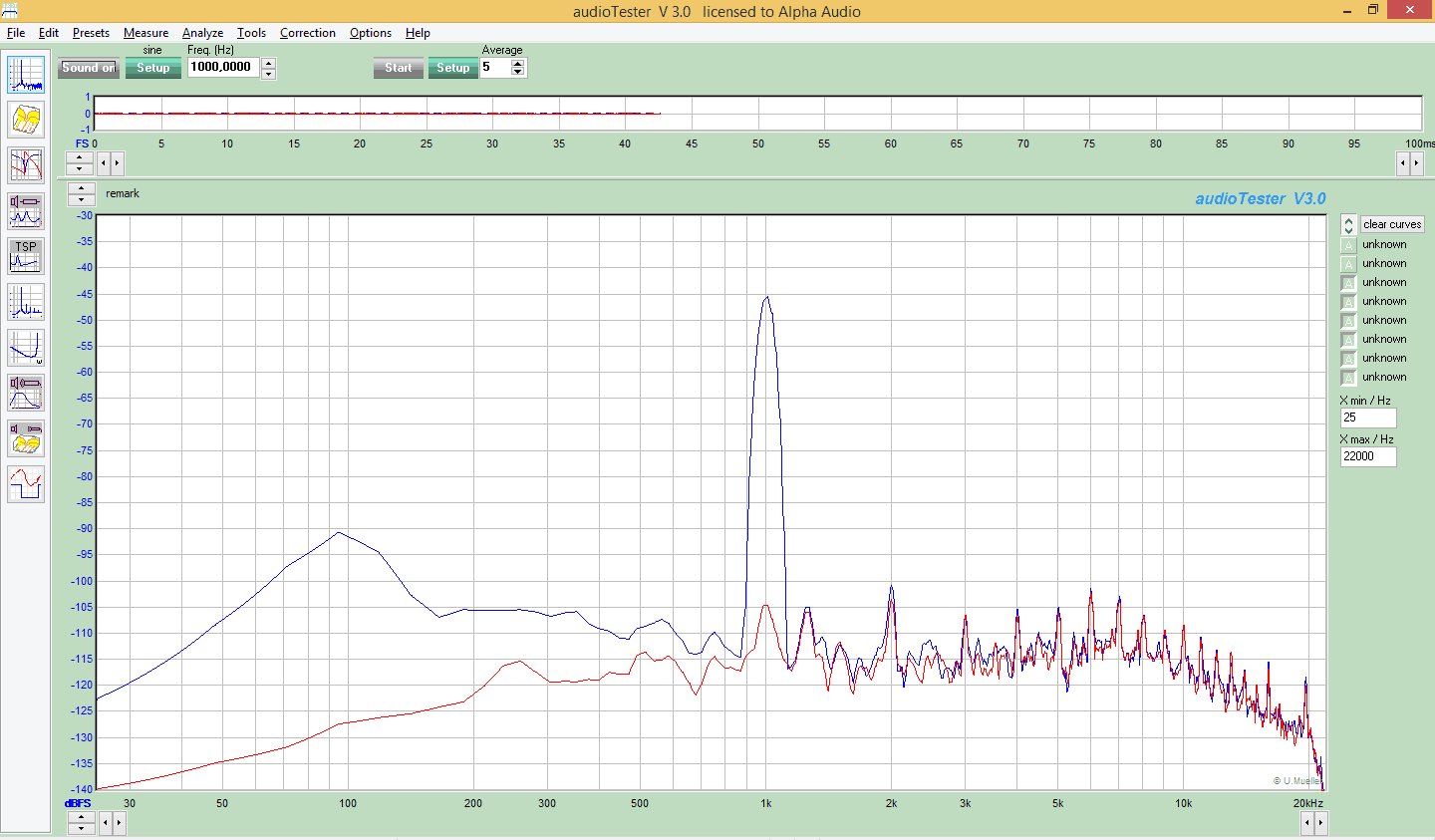This screenshot has width=1435, height=840.
Task: Open the waterfall 3D plot tool
Action: coord(26,120)
